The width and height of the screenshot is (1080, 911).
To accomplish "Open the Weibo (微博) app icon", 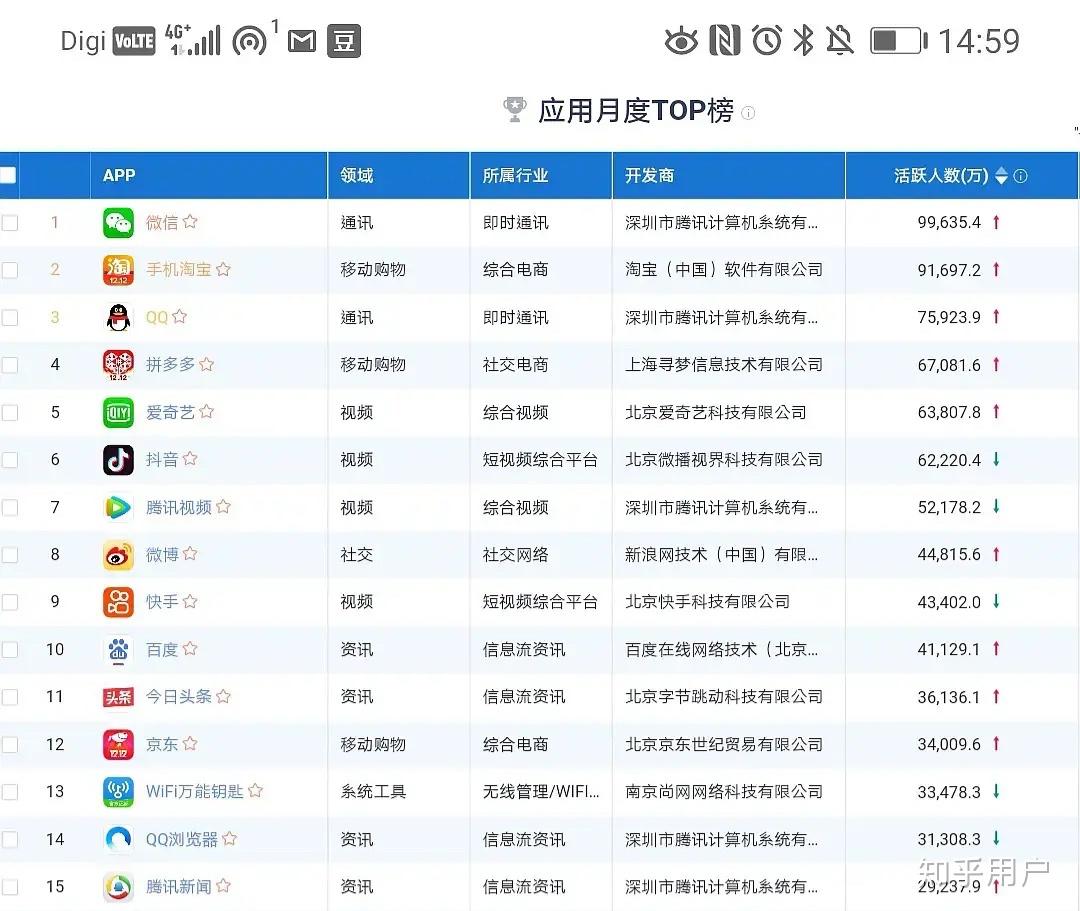I will click(x=118, y=555).
